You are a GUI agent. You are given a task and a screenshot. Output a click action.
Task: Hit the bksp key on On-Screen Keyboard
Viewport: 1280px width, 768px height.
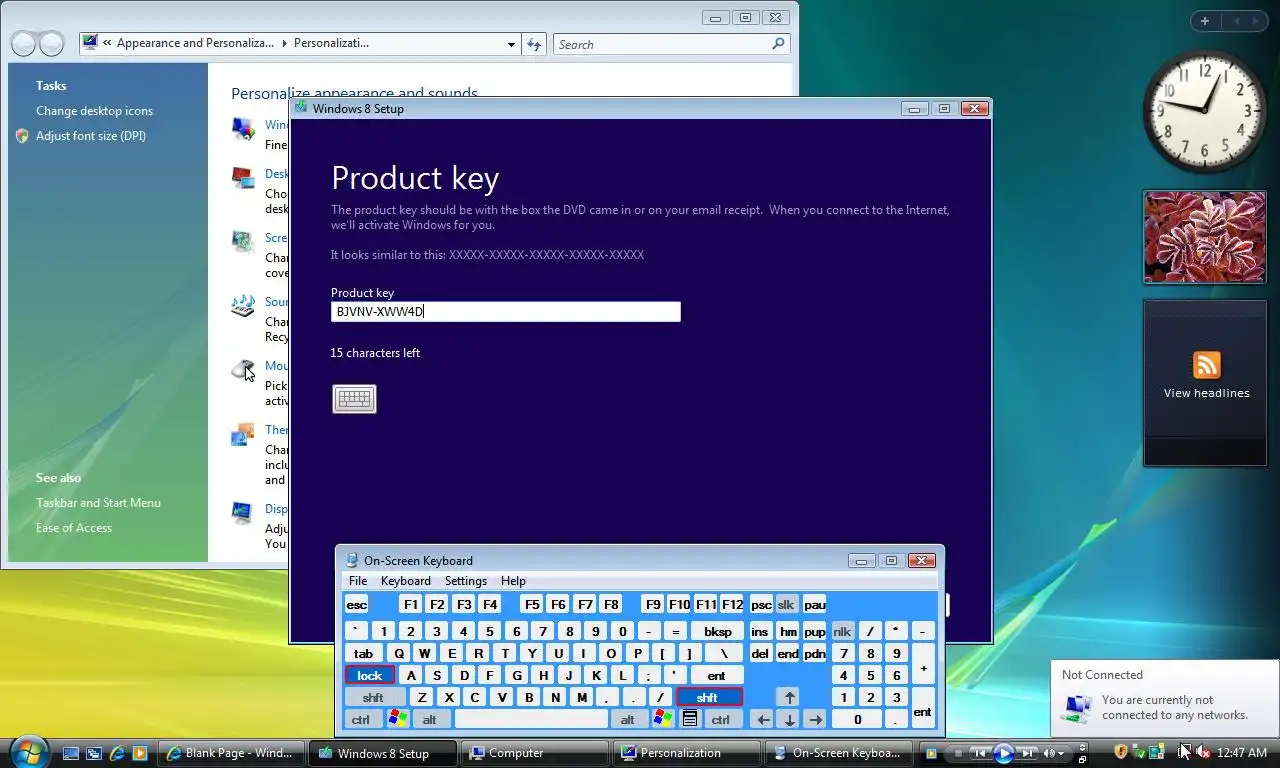(718, 631)
